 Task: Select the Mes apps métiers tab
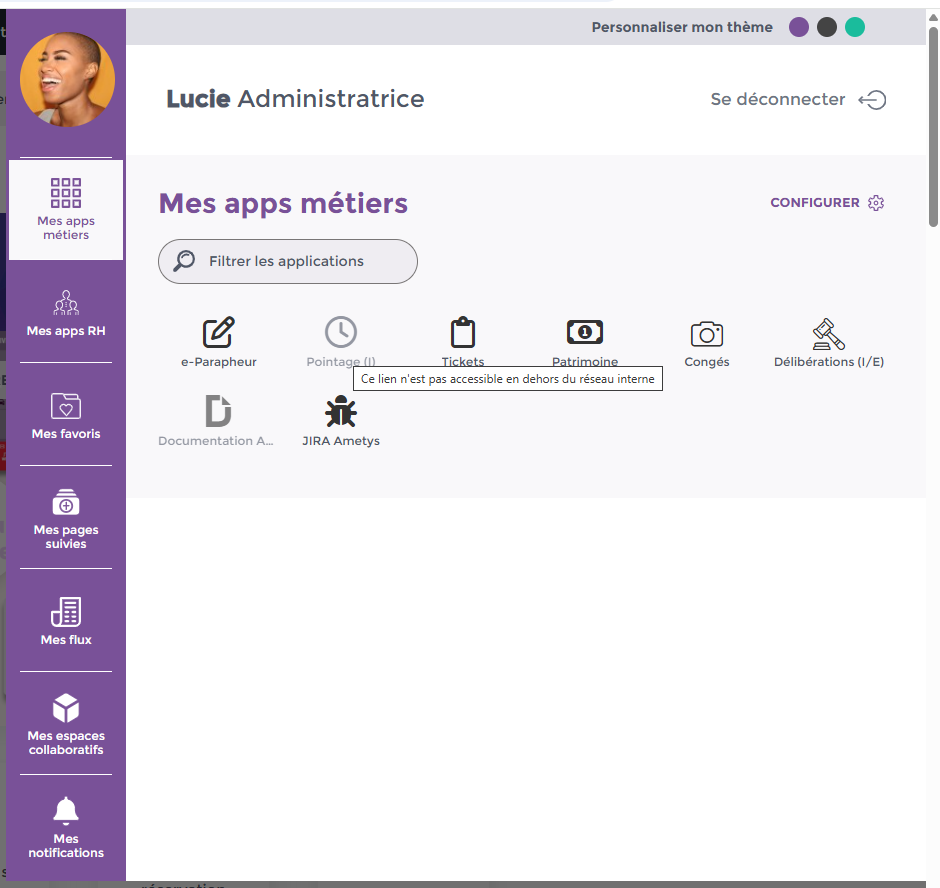pyautogui.click(x=66, y=209)
